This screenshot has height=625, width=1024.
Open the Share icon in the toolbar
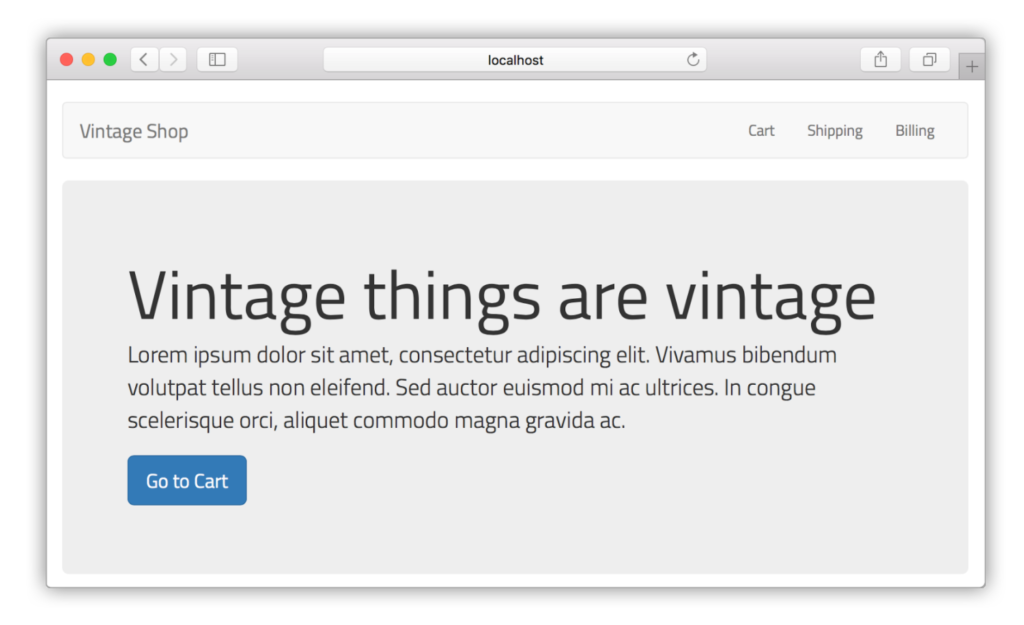880,59
